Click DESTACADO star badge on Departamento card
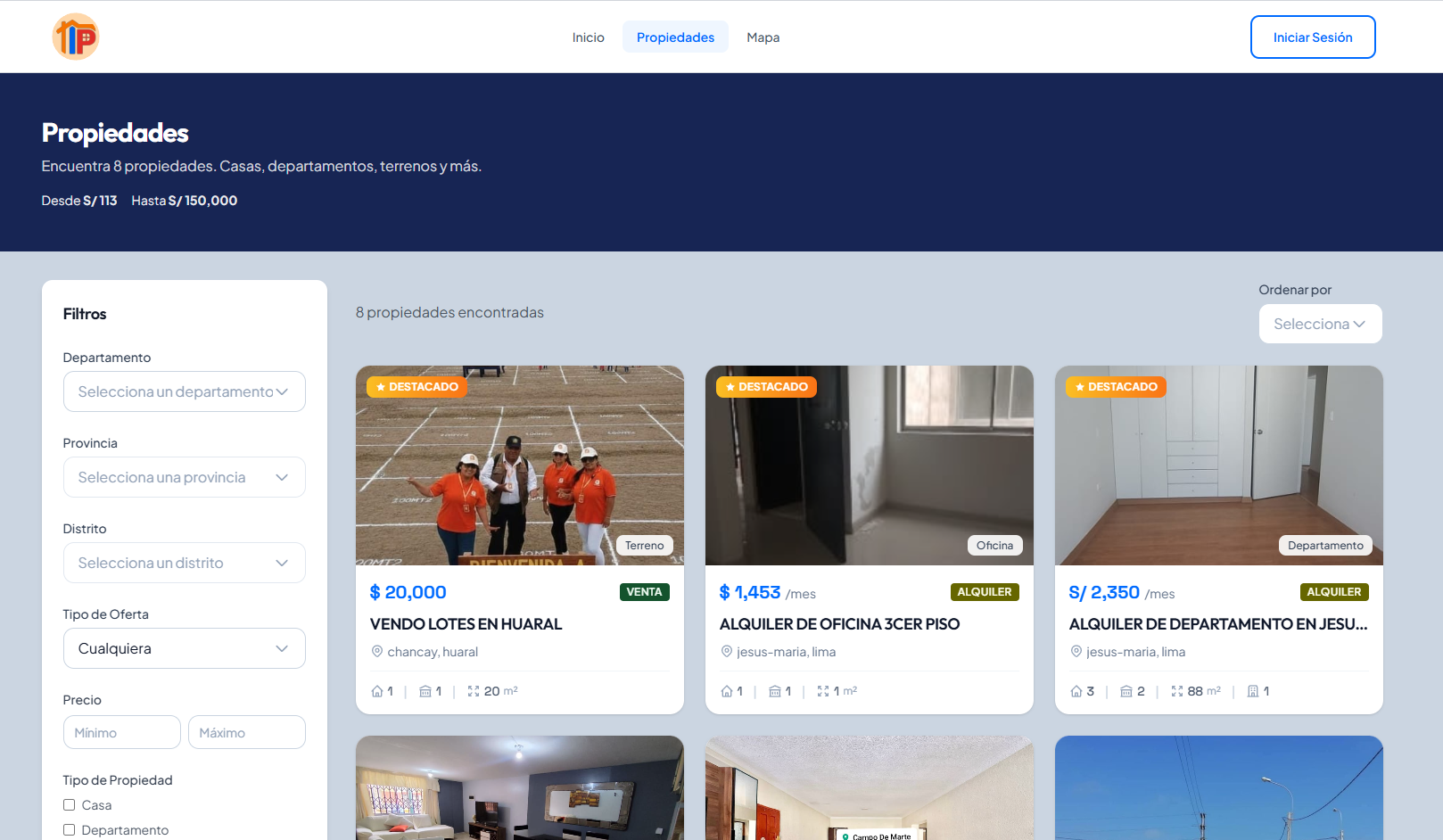This screenshot has height=840, width=1443. (1116, 387)
